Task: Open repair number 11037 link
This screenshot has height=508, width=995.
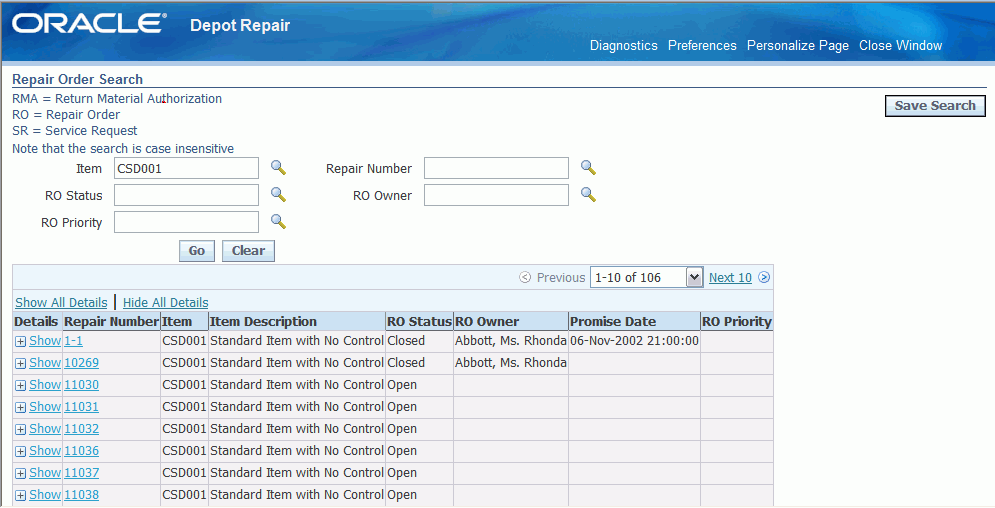Action: click(81, 472)
